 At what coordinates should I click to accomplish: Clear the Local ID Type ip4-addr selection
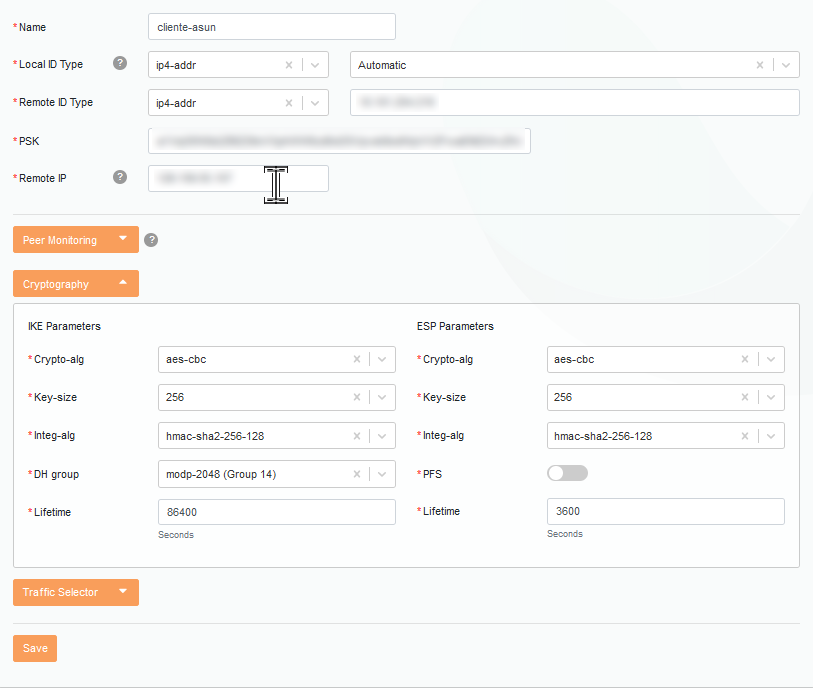click(289, 65)
